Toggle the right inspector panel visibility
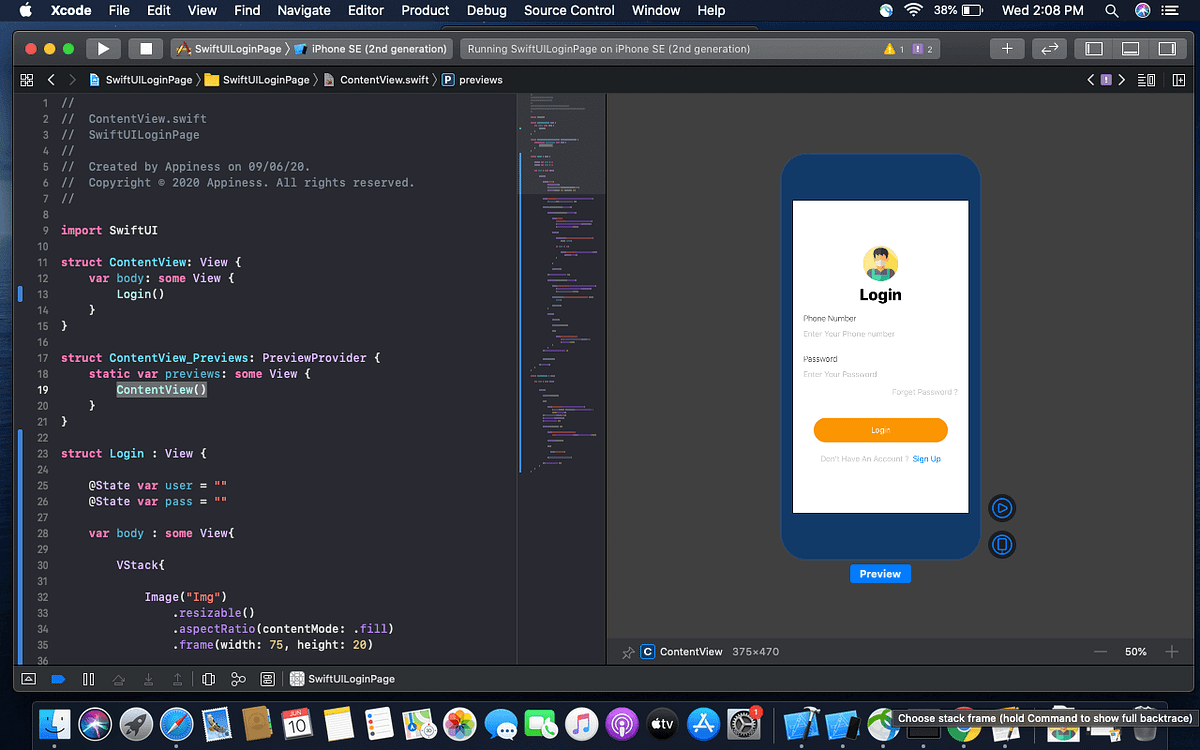 1166,48
